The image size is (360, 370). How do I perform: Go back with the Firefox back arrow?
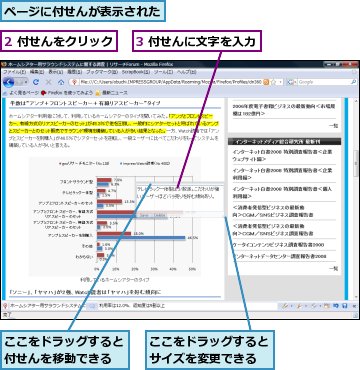click(x=9, y=82)
